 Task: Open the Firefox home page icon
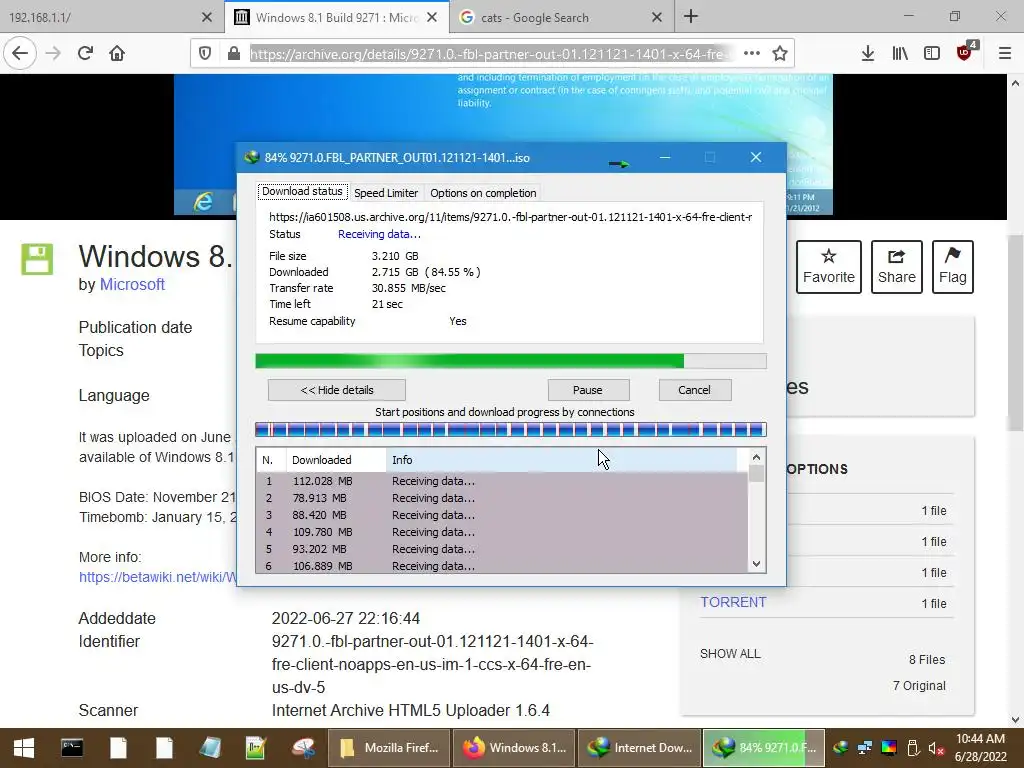117,54
